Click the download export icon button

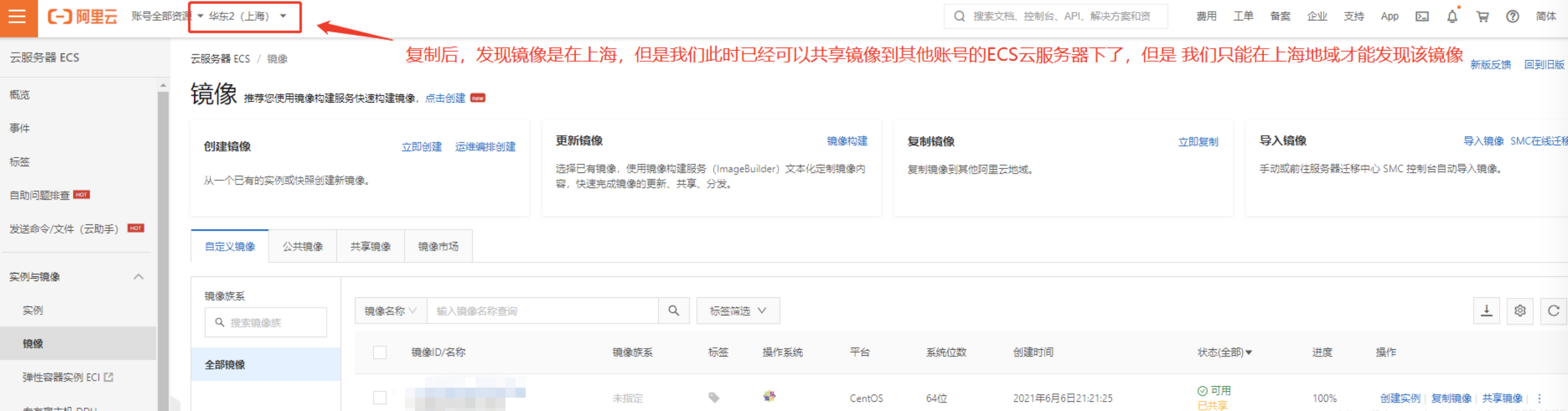[x=1486, y=310]
